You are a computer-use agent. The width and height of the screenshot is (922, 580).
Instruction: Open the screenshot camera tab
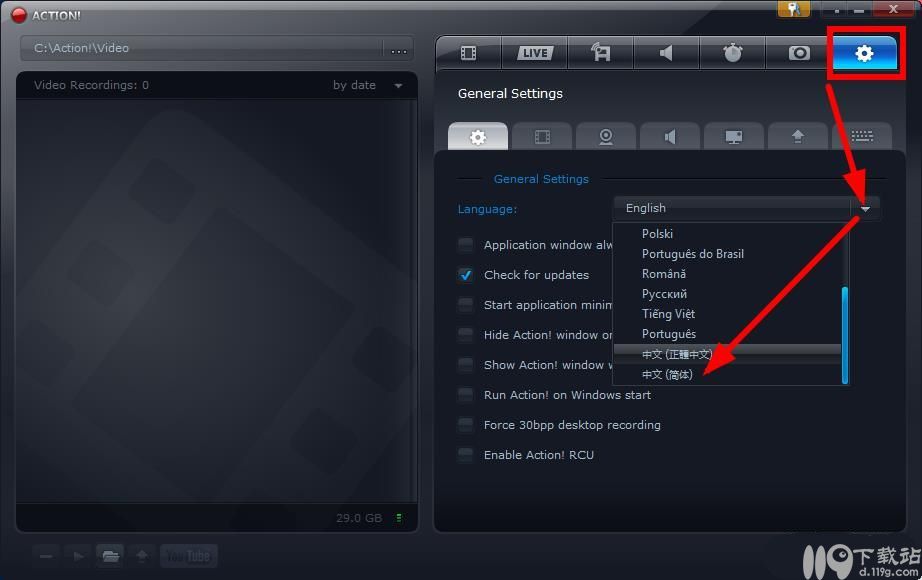(x=798, y=53)
